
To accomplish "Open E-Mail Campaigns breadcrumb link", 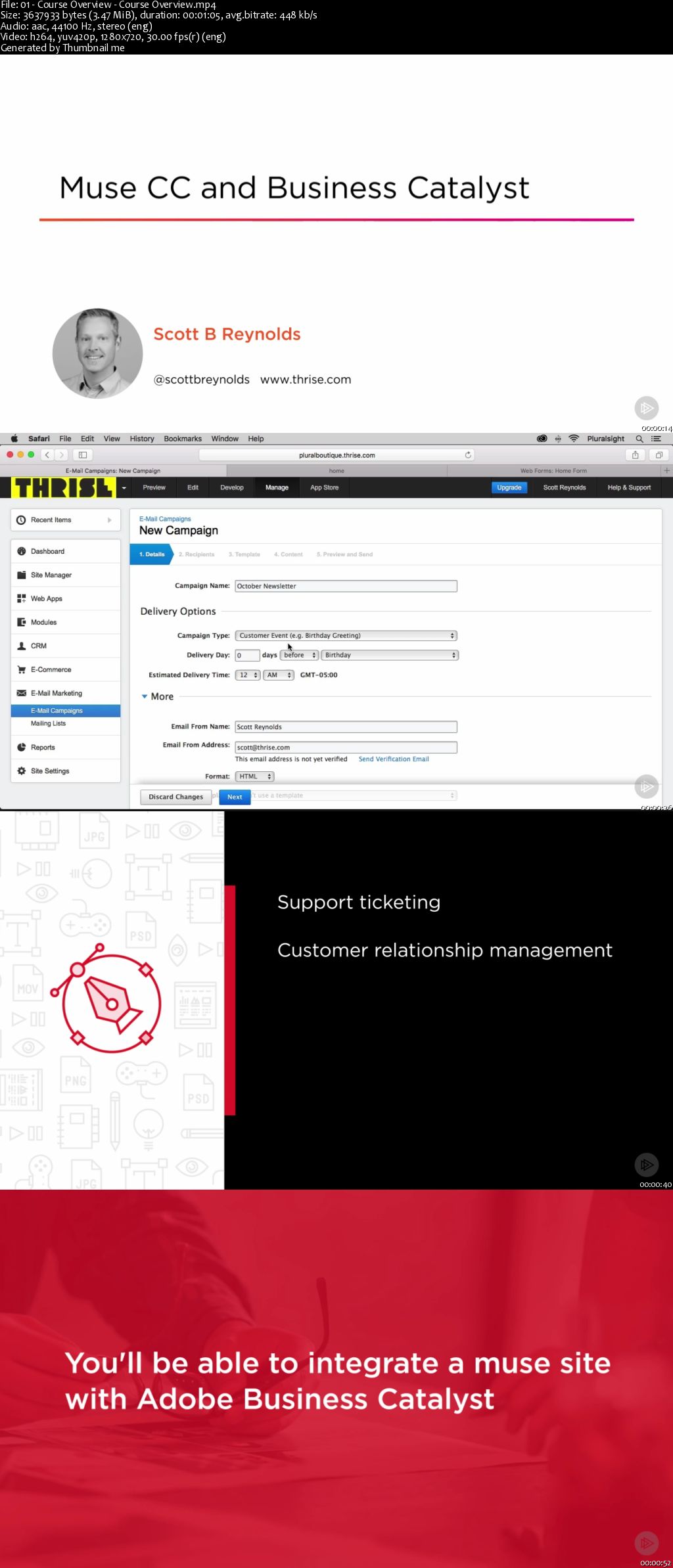I will pyautogui.click(x=165, y=519).
